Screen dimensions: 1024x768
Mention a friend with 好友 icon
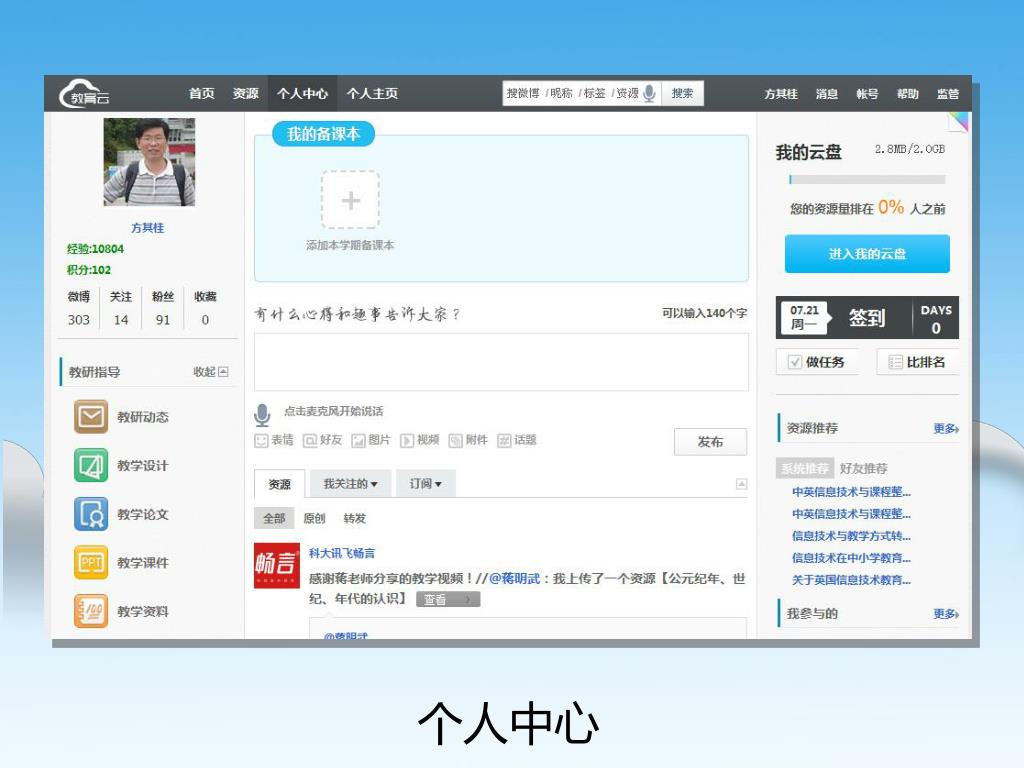pyautogui.click(x=310, y=441)
